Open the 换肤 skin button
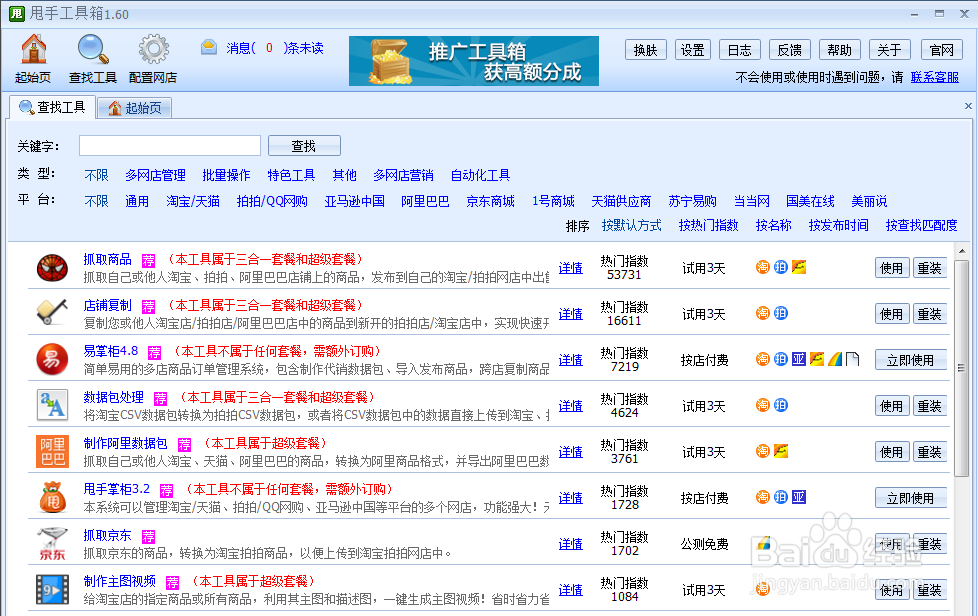The height and width of the screenshot is (616, 978). click(x=646, y=50)
